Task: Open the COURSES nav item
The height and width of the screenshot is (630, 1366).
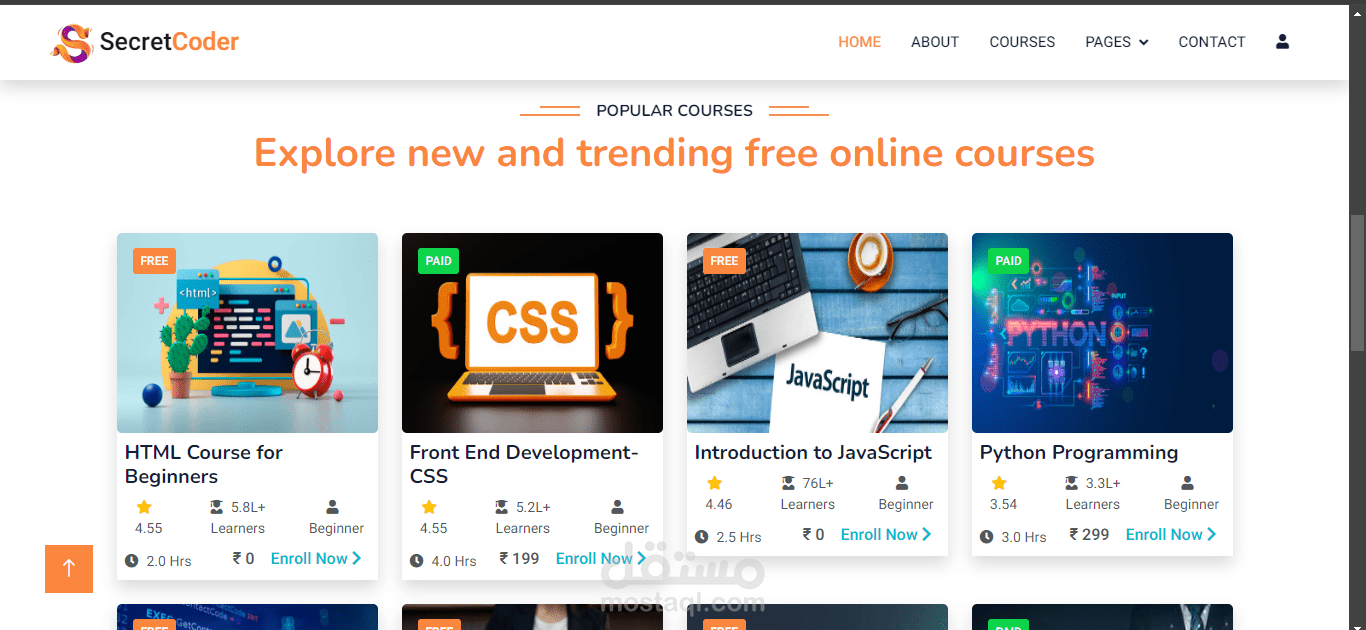Action: point(1022,42)
